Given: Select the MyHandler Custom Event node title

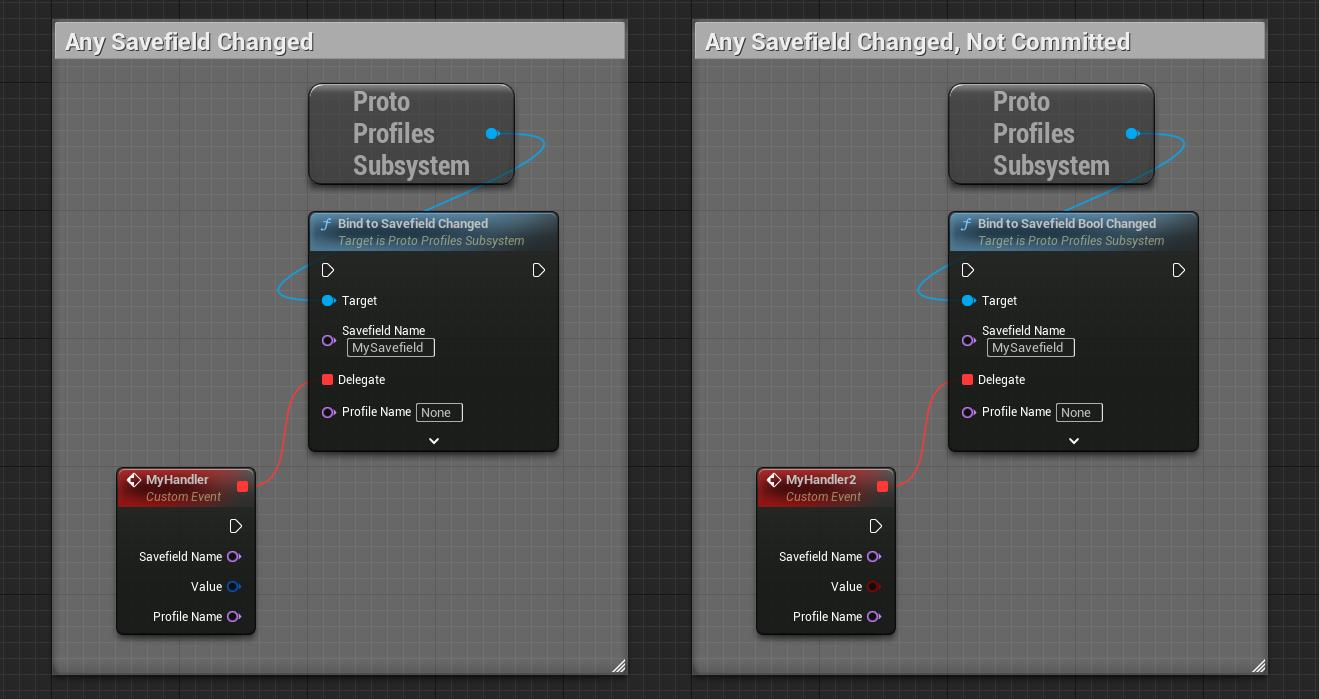Looking at the screenshot, I should (x=177, y=480).
